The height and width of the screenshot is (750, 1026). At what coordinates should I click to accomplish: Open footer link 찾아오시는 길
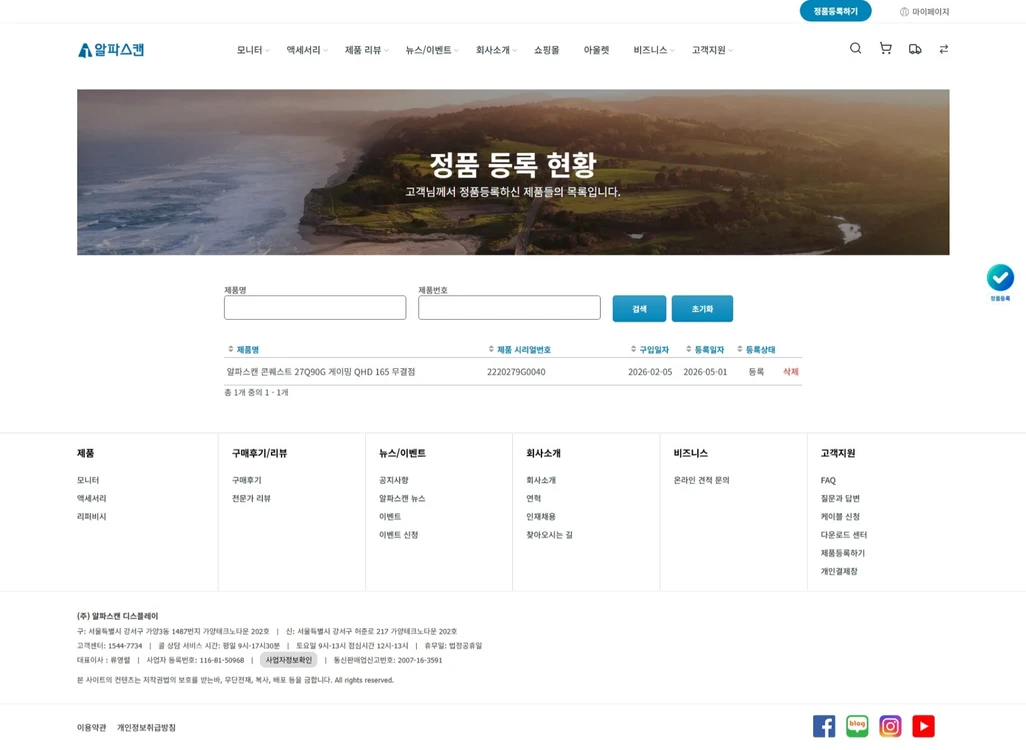(550, 535)
